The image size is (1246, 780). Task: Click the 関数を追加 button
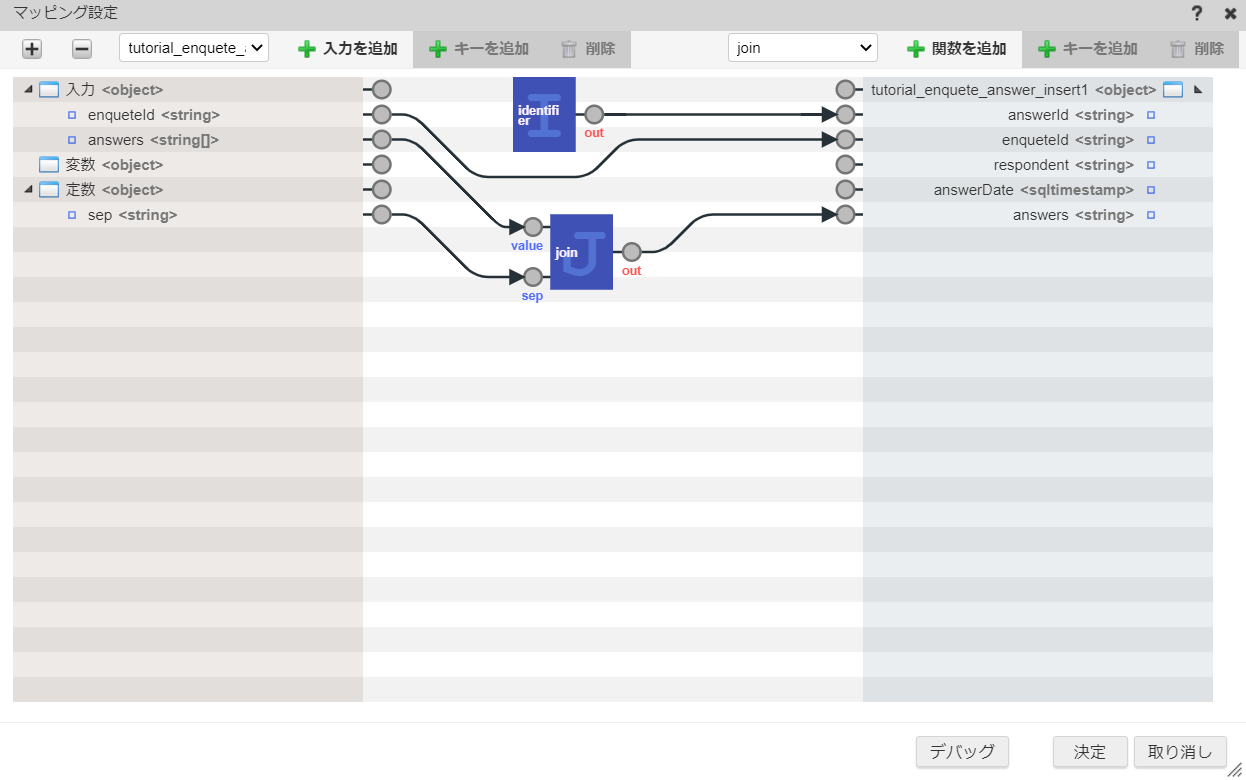[957, 48]
